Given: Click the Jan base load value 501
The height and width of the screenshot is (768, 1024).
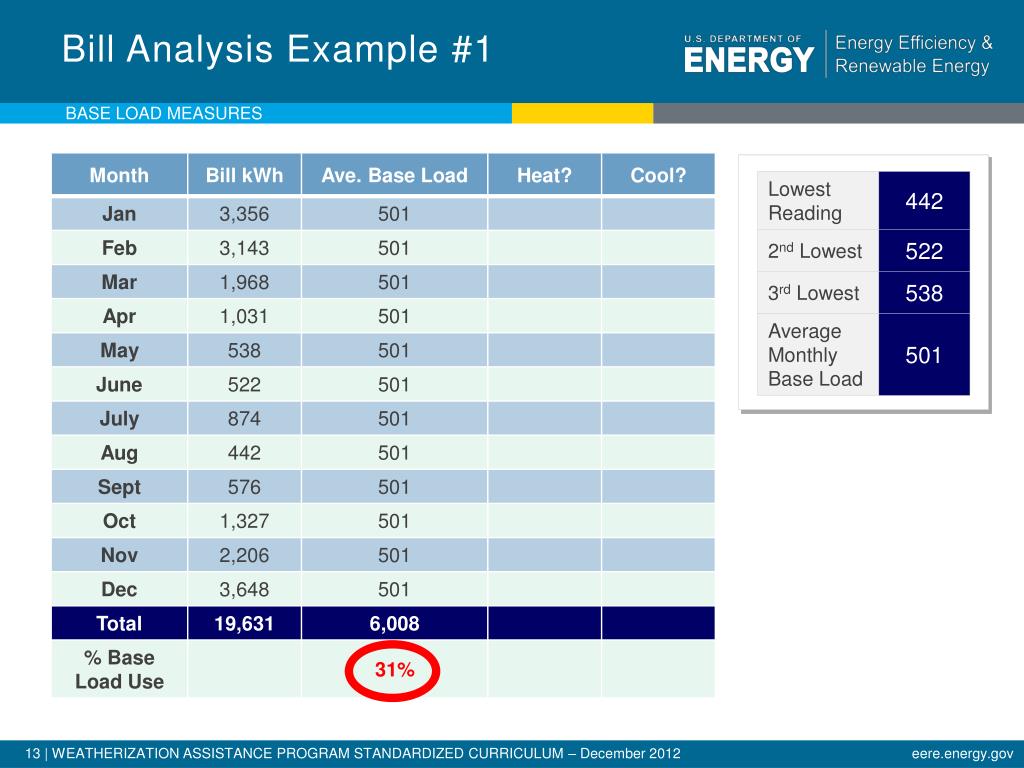Looking at the screenshot, I should [x=394, y=214].
